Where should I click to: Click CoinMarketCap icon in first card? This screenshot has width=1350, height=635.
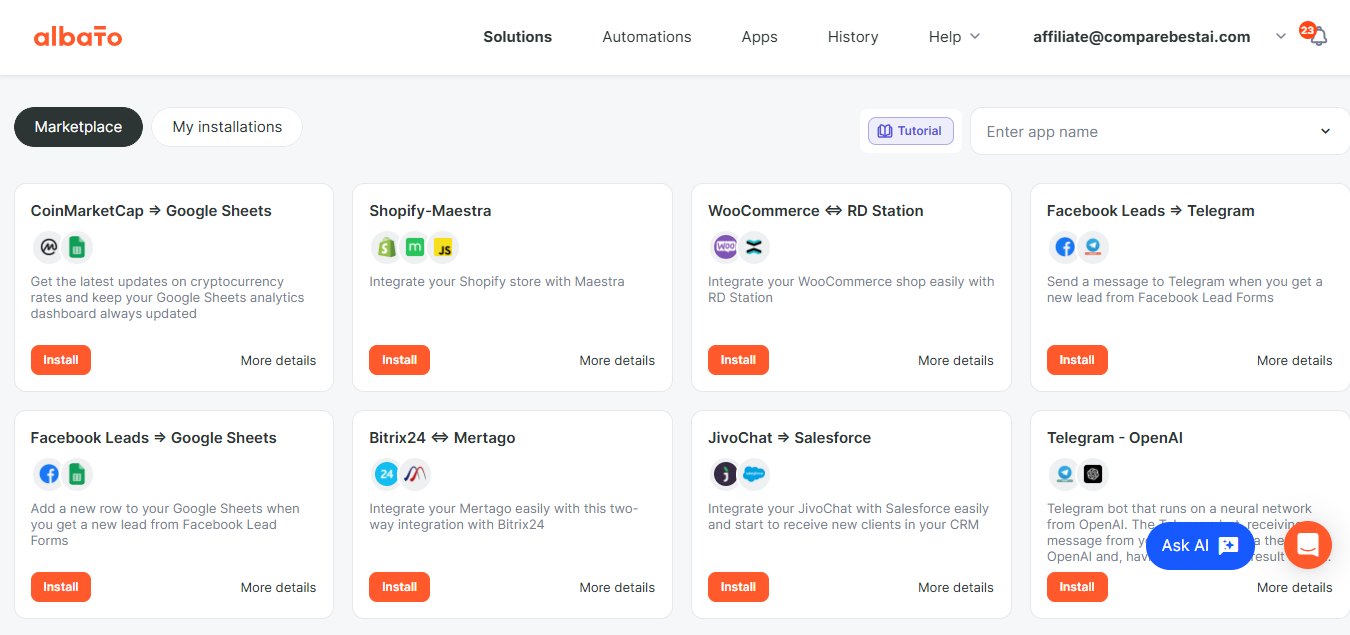(48, 247)
